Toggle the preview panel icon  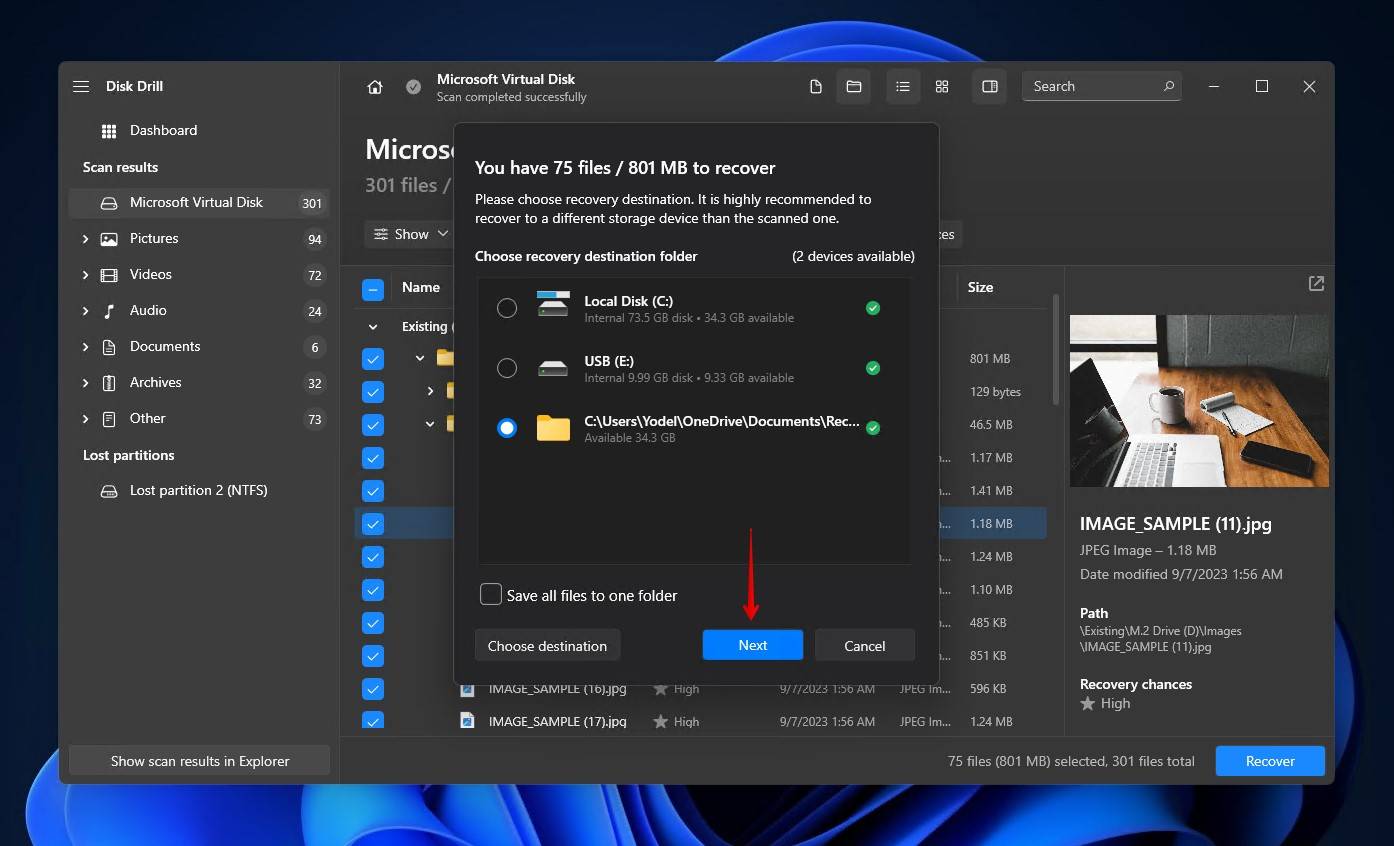(x=990, y=87)
